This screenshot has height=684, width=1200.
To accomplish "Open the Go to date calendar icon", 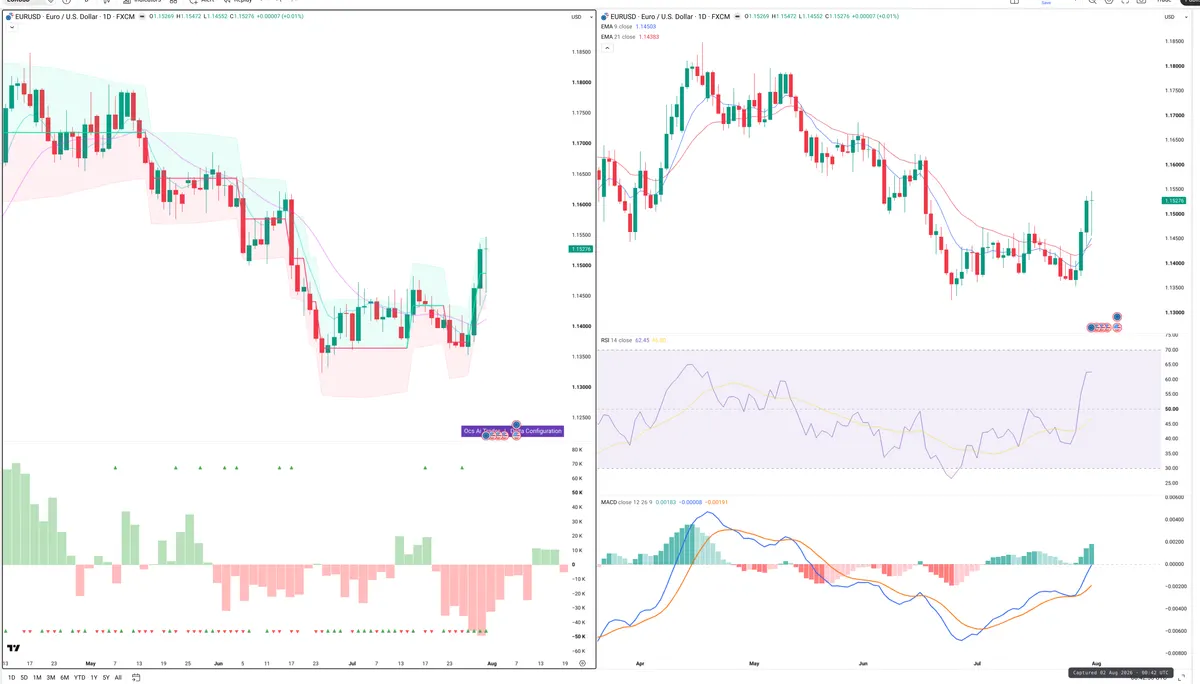I will point(137,677).
